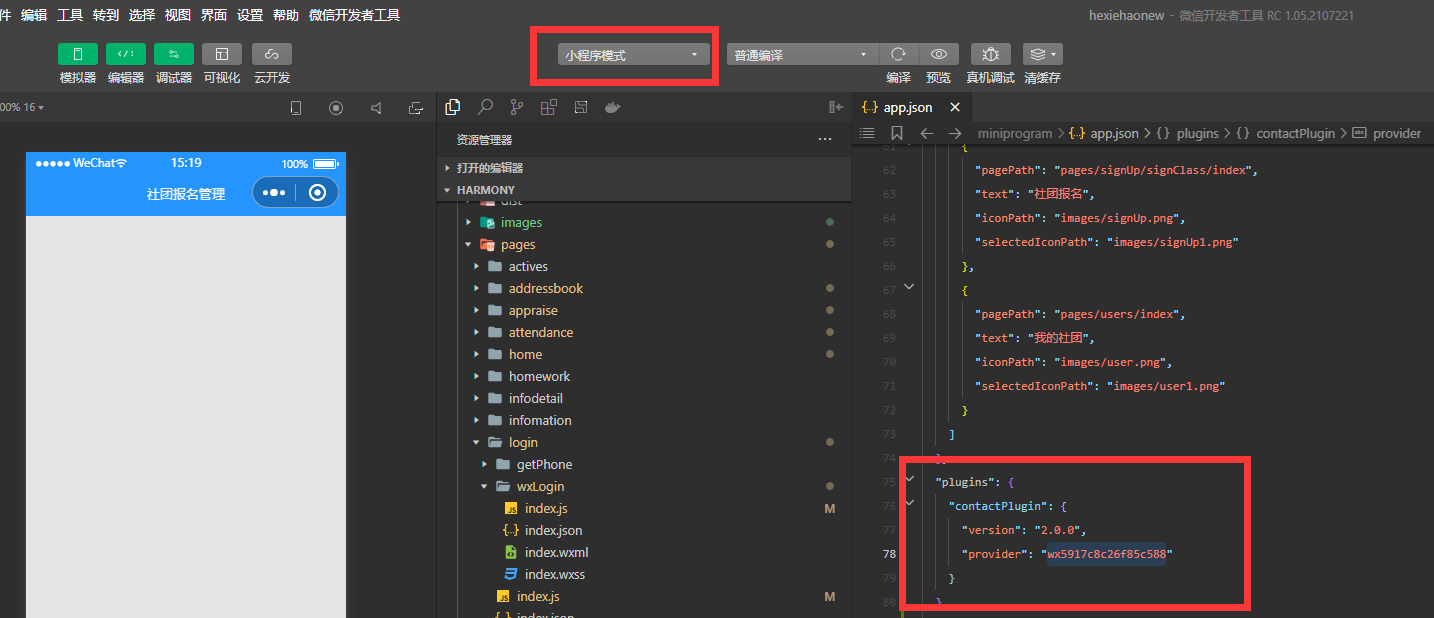The image size is (1434, 618).
Task: Open the View menu (视图)
Action: point(178,15)
